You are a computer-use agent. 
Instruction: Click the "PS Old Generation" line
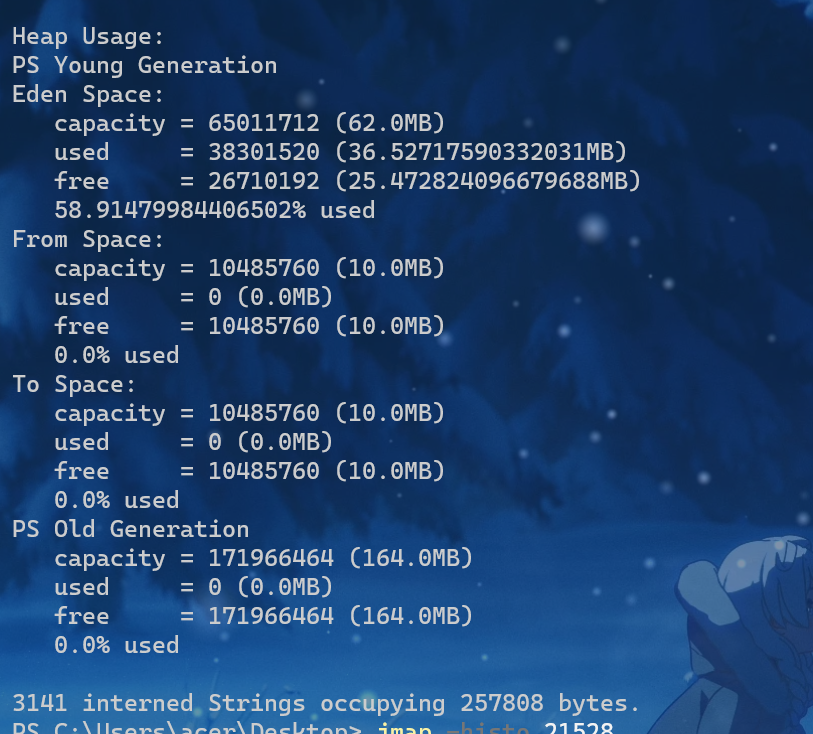(x=130, y=529)
